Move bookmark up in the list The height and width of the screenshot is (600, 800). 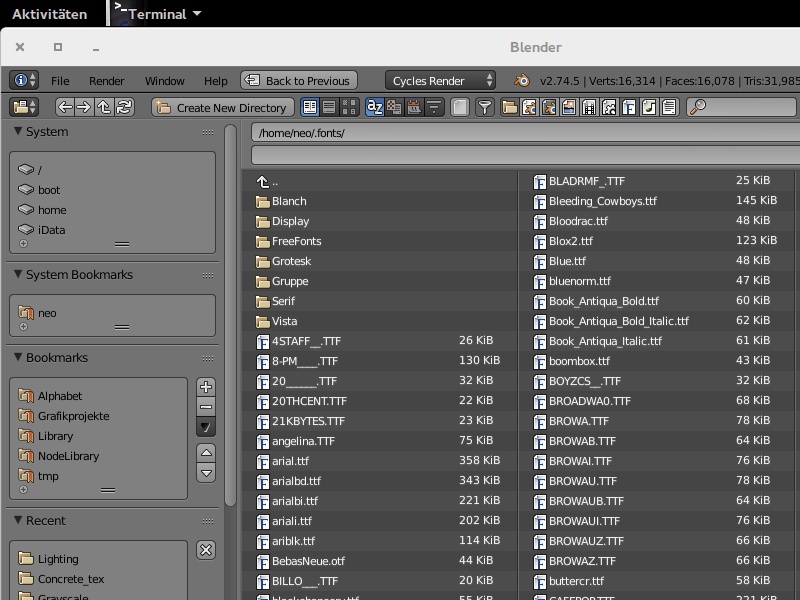point(206,453)
